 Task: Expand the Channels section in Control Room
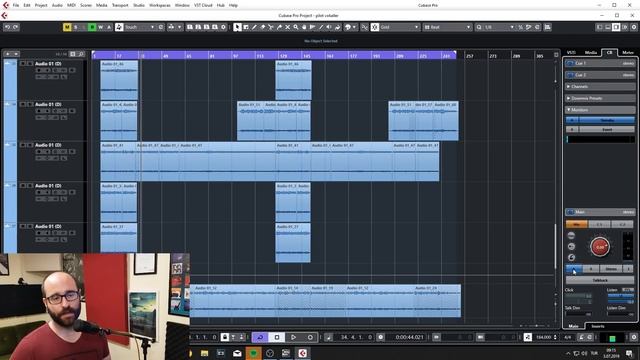(600, 87)
